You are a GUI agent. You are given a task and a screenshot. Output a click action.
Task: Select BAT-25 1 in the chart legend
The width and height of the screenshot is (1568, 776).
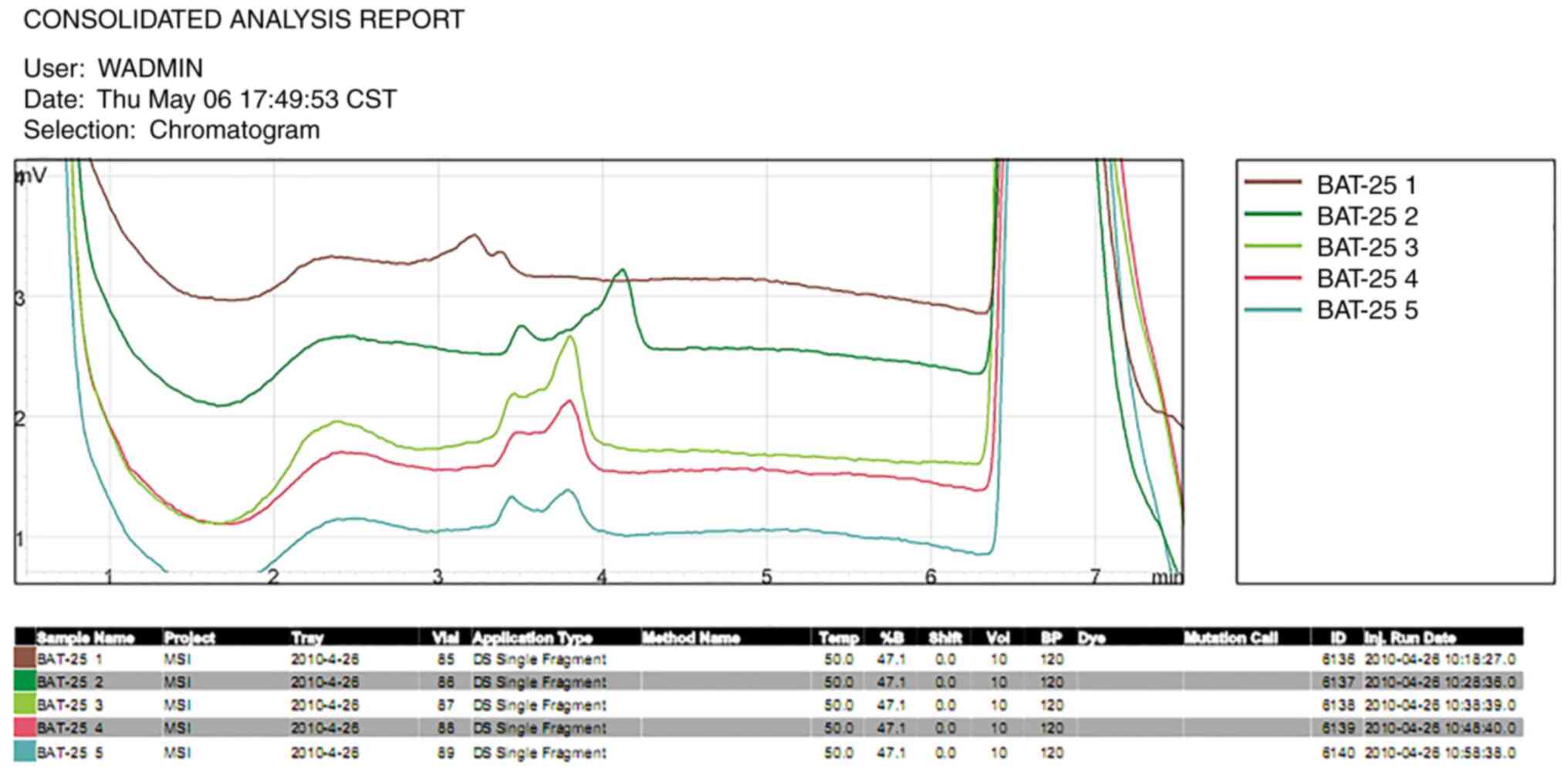(1366, 185)
